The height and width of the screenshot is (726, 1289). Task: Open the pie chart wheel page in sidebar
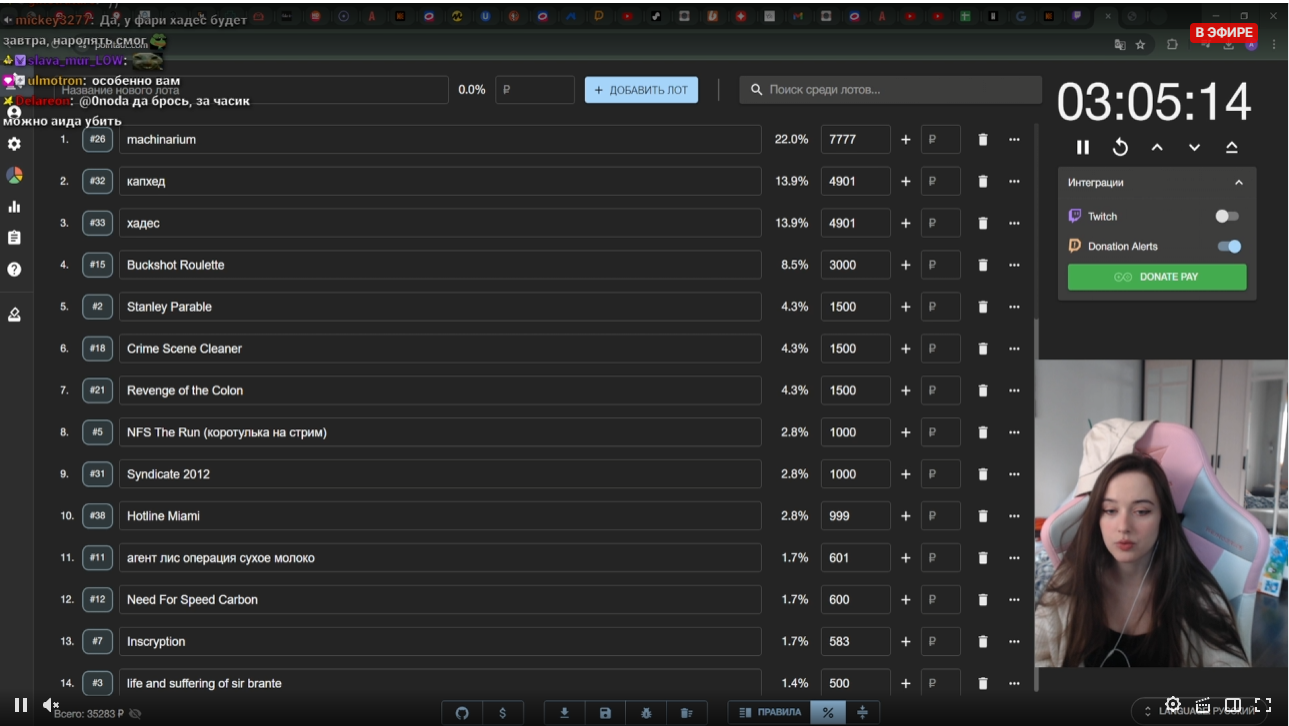point(14,175)
